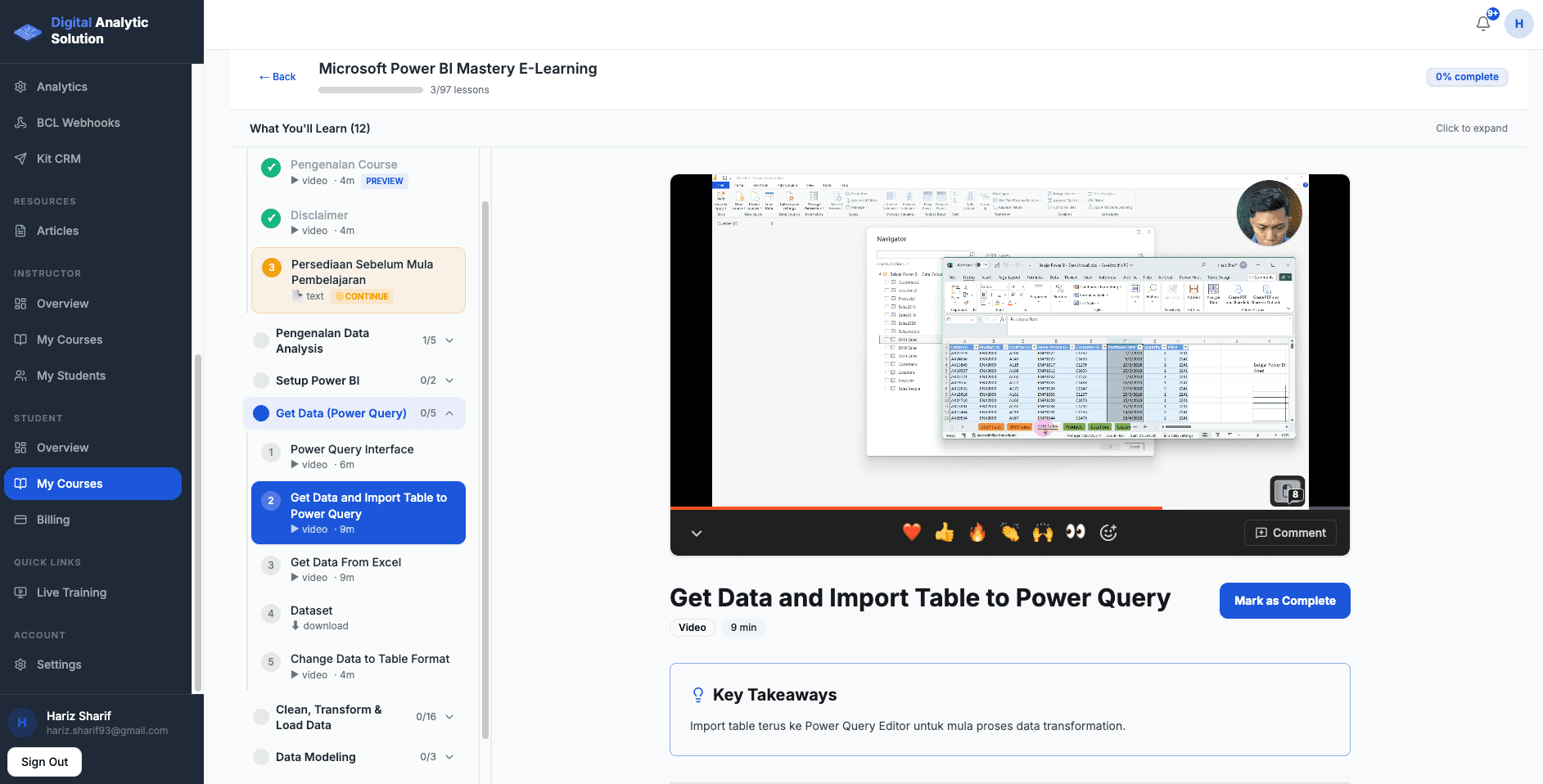This screenshot has width=1543, height=784.
Task: Click the My Students people icon
Action: click(20, 376)
